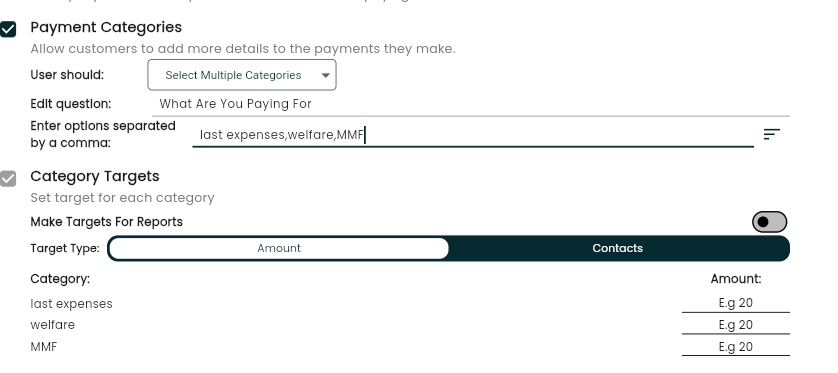Click the Category Targets heading
The width and height of the screenshot is (838, 373).
pos(95,176)
